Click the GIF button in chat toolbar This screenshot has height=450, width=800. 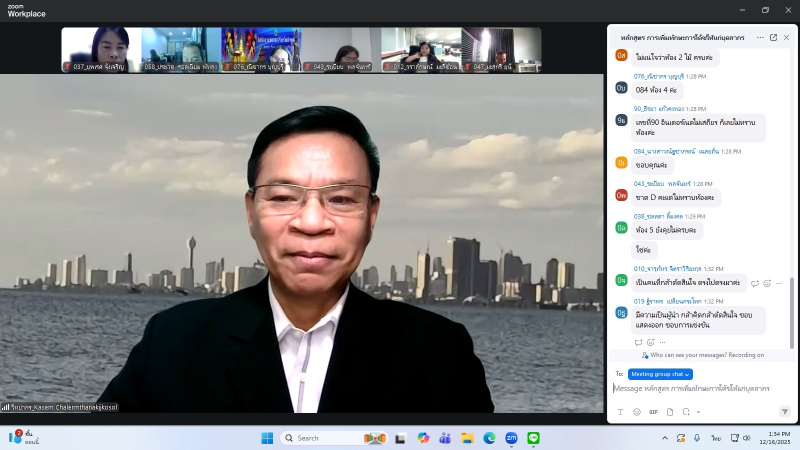(653, 411)
